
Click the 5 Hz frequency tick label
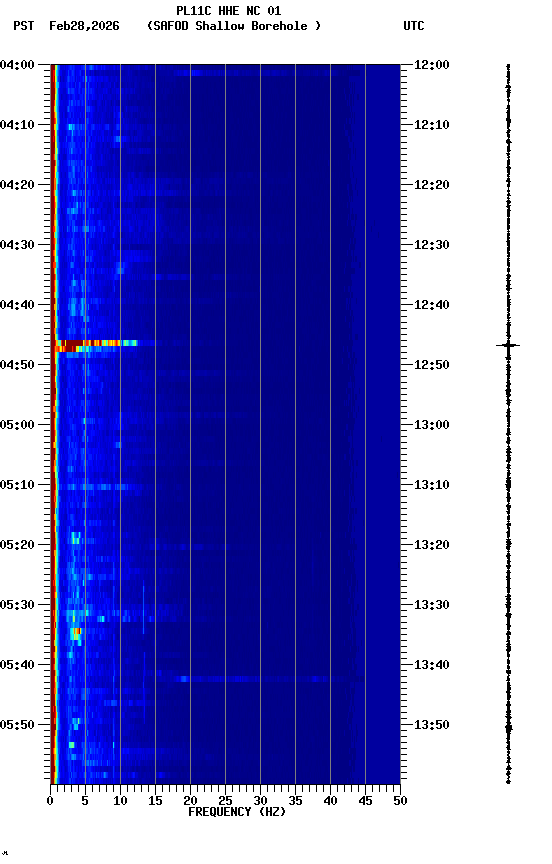(x=85, y=801)
